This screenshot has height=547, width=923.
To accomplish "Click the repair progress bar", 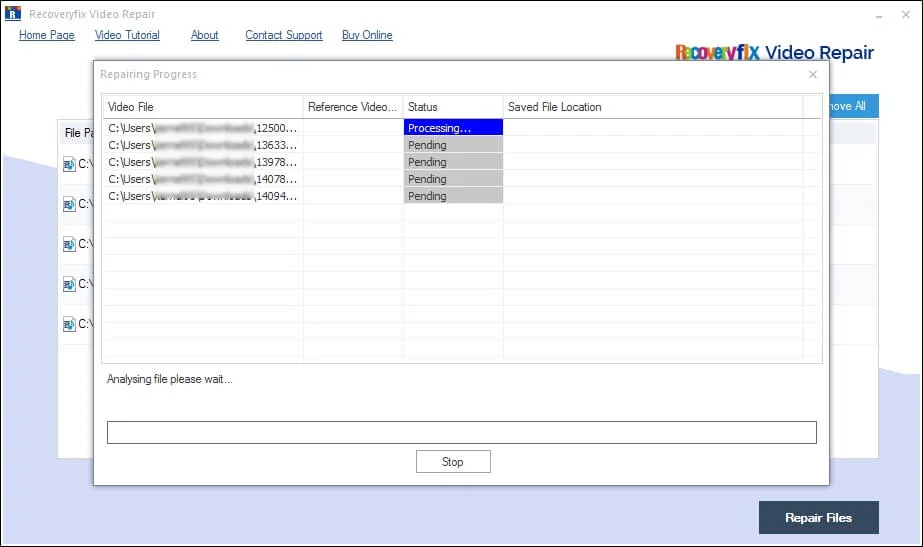I will 462,432.
